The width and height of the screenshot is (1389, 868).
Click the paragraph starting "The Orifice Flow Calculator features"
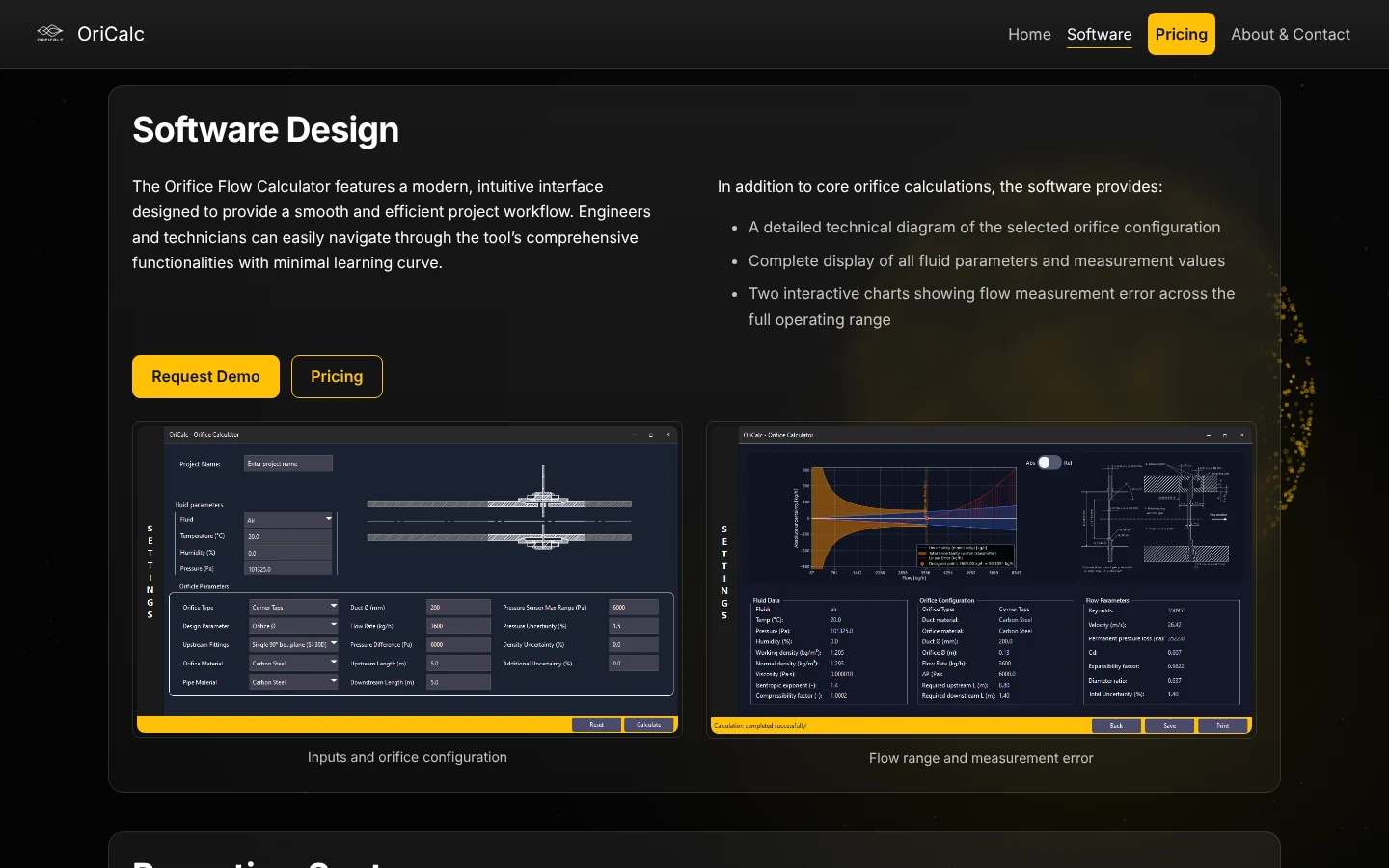pos(392,225)
